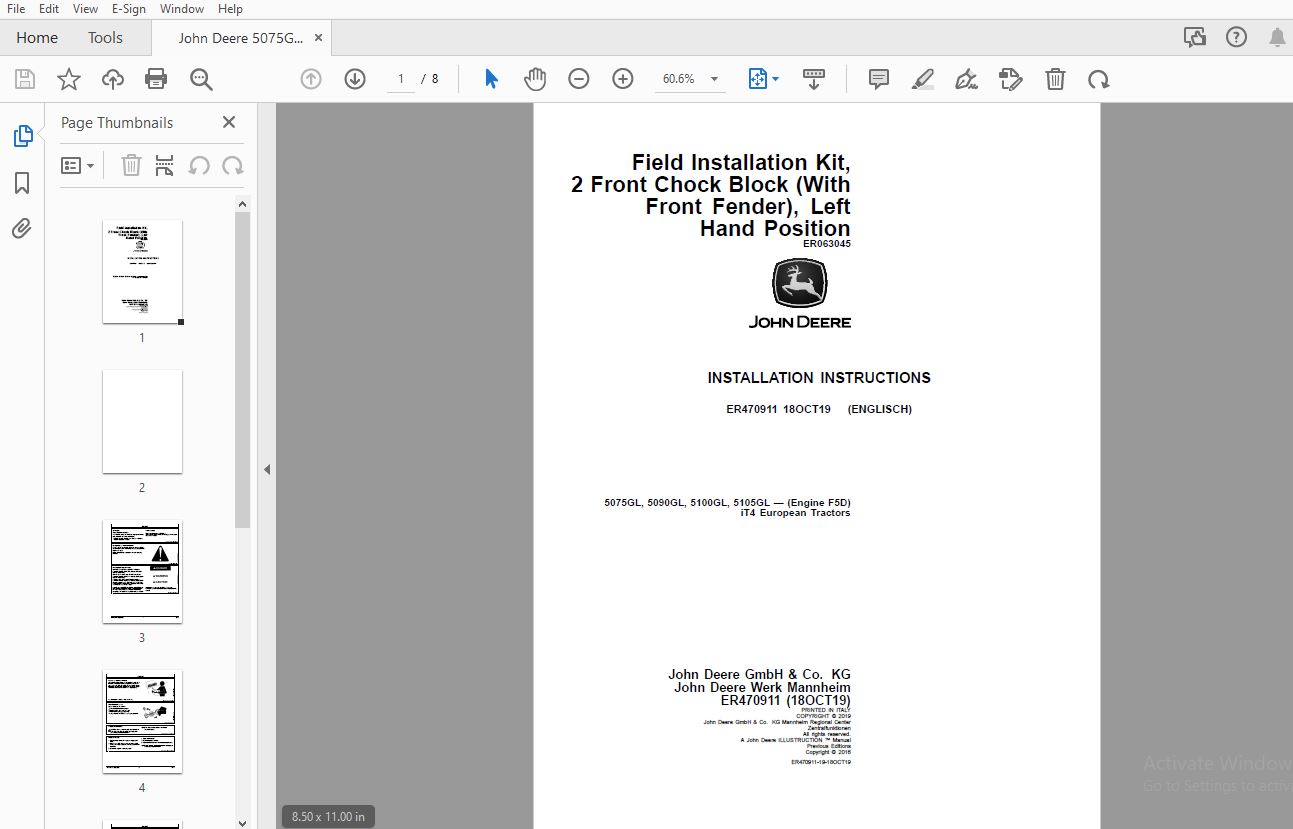Insert page break icon in thumbnails panel
Screen dimensions: 1293x829
click(x=165, y=165)
